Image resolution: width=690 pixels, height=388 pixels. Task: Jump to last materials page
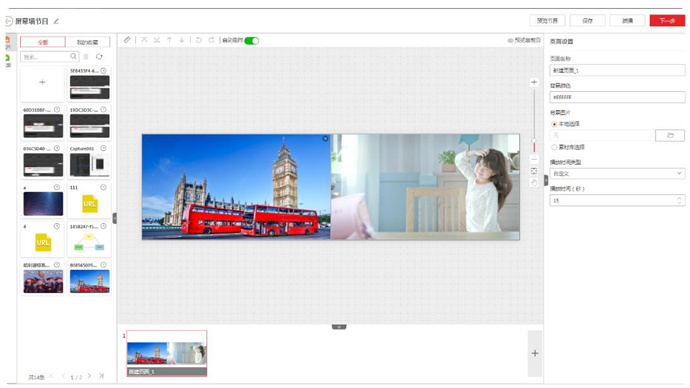click(x=101, y=376)
